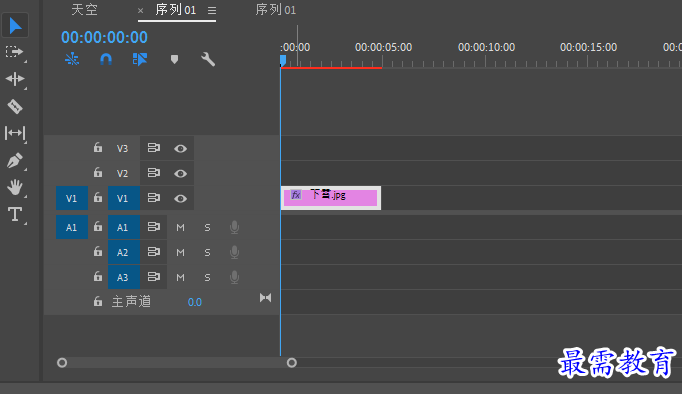682x394 pixels.
Task: Toggle A3 track targeting button
Action: tap(124, 277)
